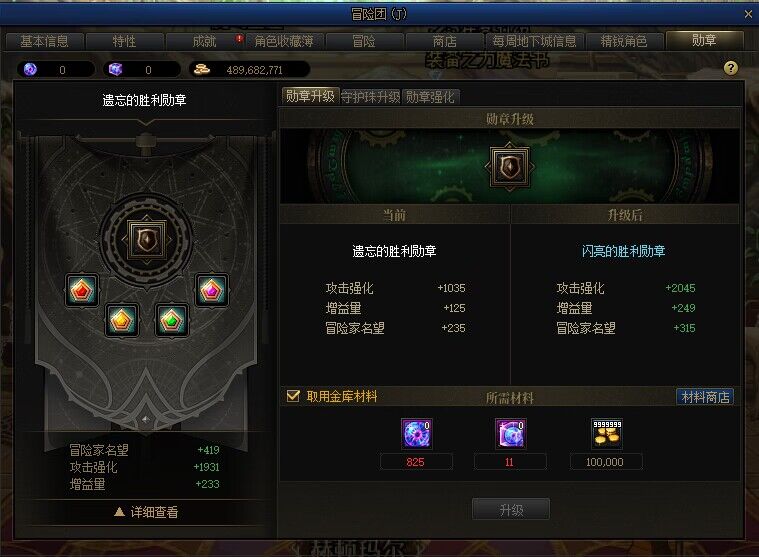Select the pink gem slot
The width and height of the screenshot is (759, 557).
212,290
